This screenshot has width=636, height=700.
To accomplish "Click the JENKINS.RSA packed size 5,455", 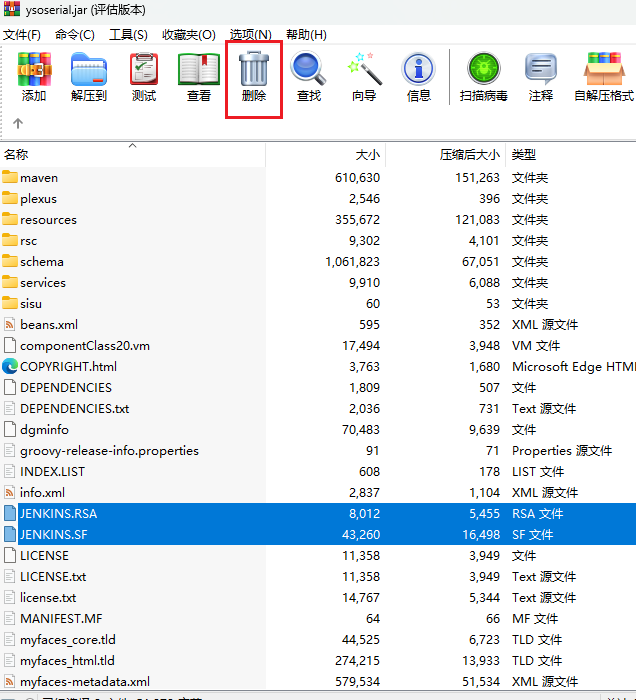I will pyautogui.click(x=484, y=513).
